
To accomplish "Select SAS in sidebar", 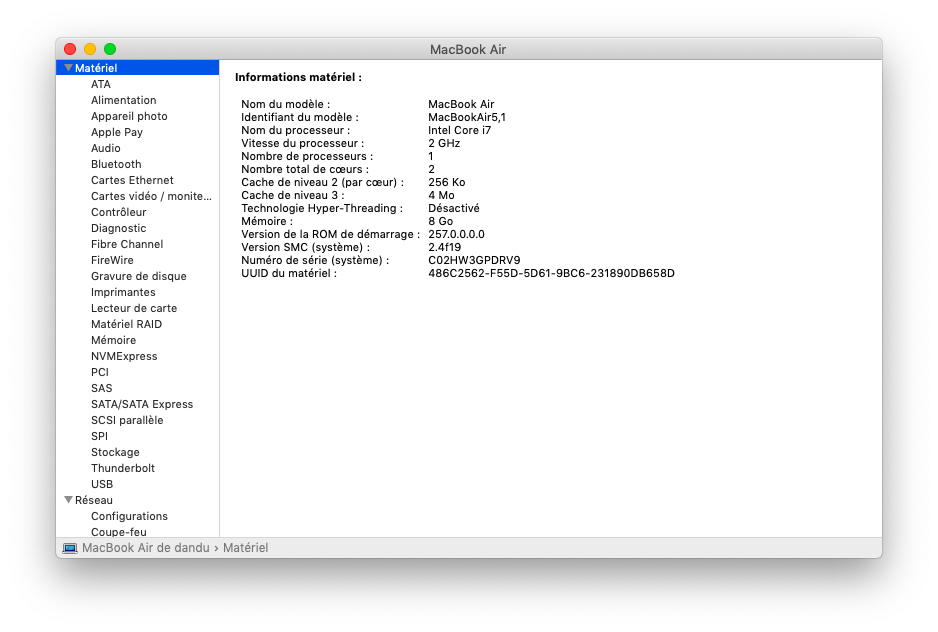I will [x=102, y=388].
